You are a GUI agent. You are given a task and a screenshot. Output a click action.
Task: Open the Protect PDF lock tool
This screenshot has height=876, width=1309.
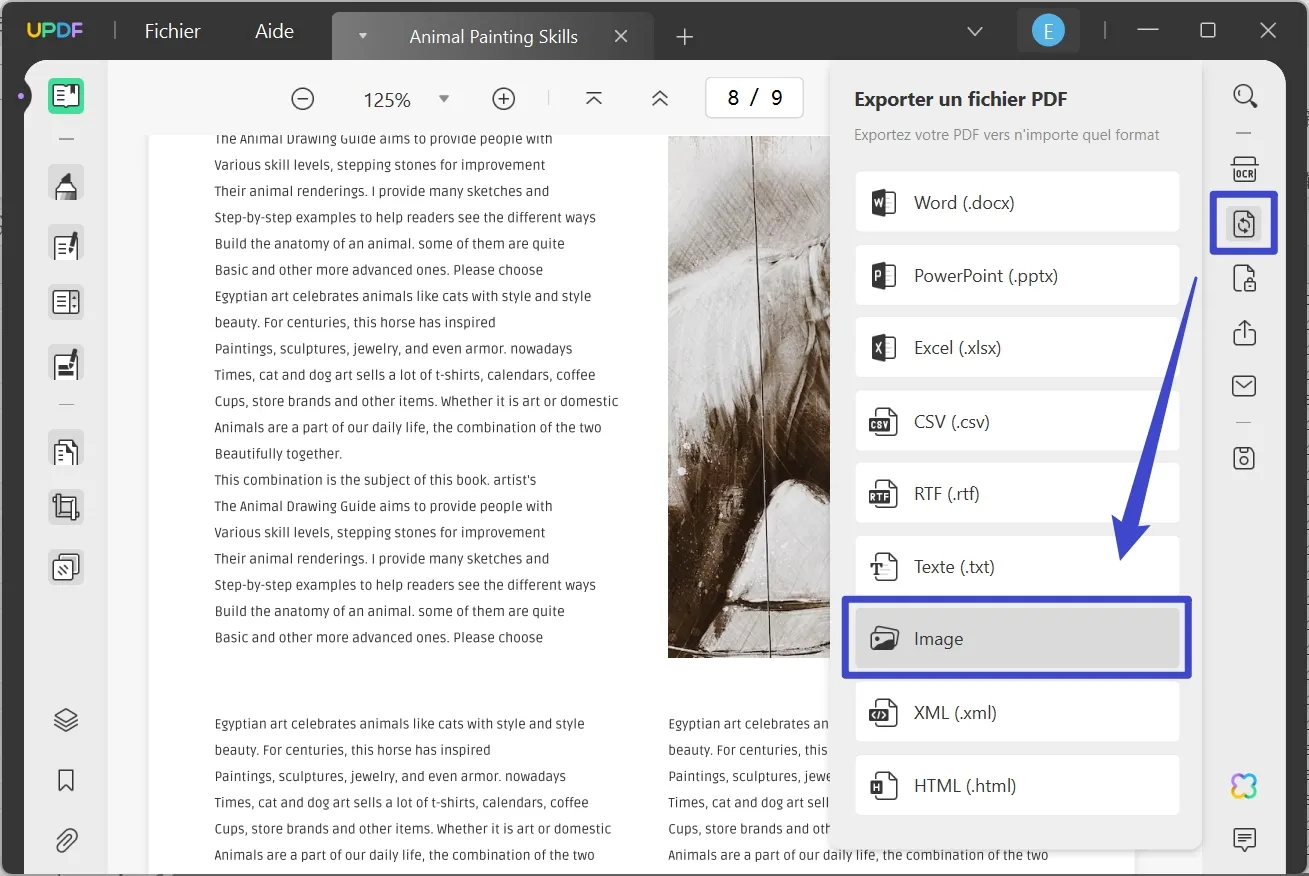click(1245, 278)
